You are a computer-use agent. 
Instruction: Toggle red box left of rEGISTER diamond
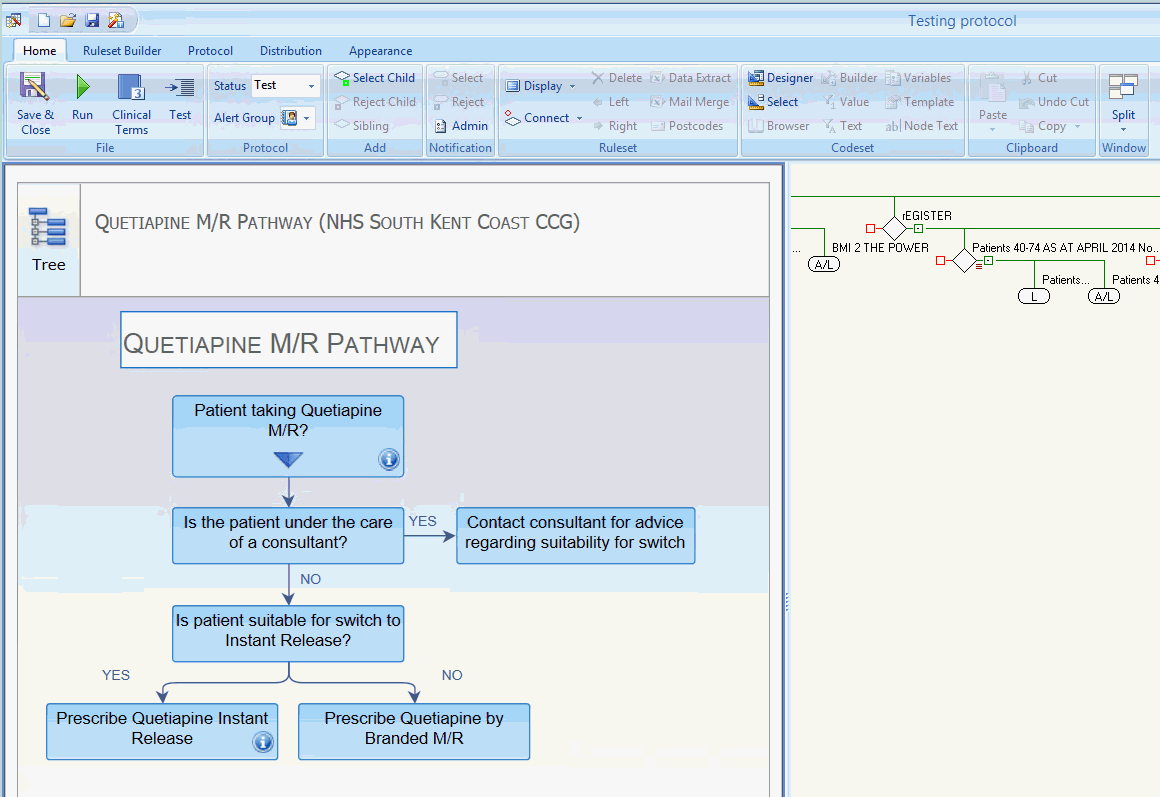871,229
